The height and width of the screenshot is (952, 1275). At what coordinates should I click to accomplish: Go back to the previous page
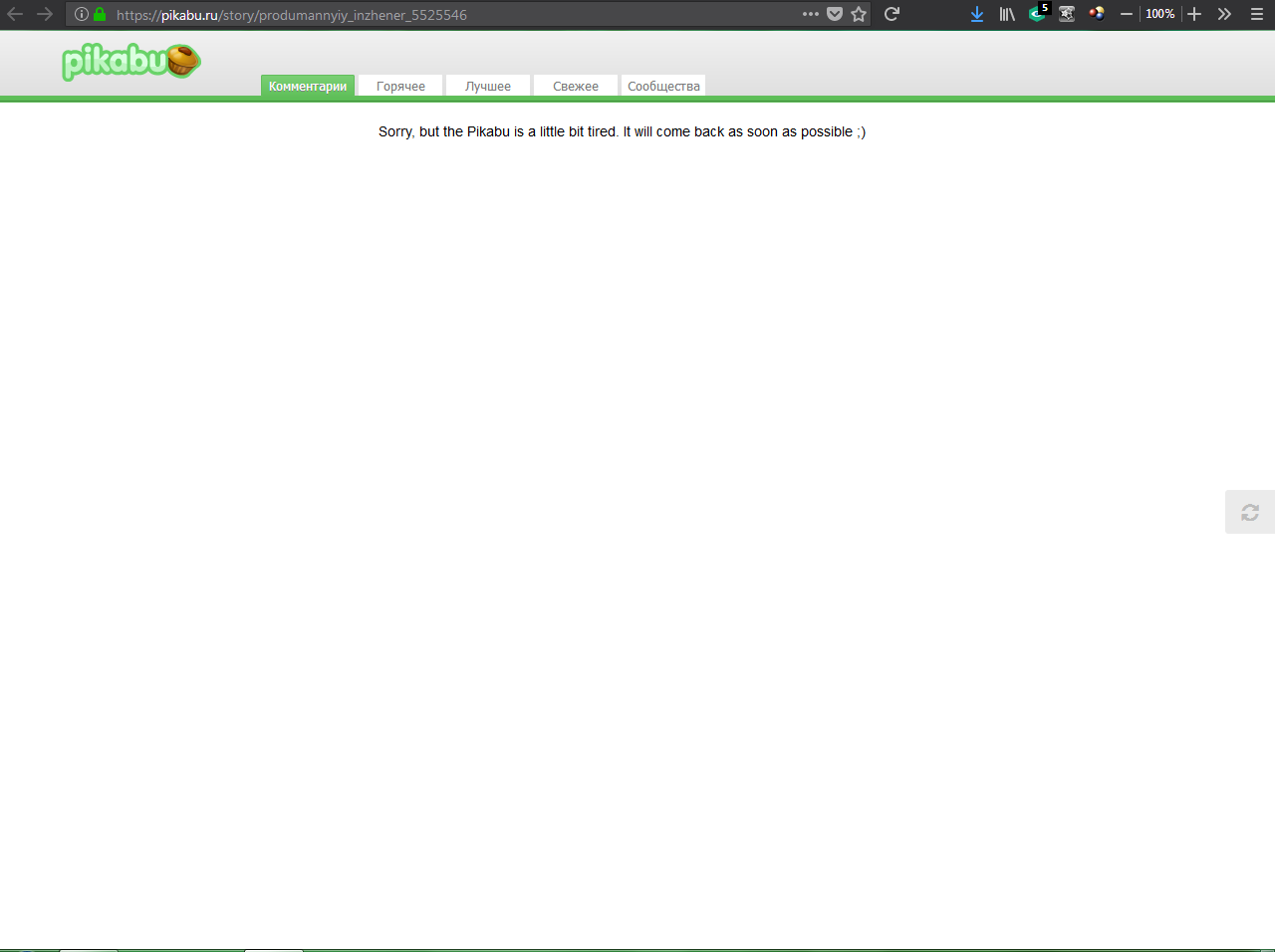[x=15, y=14]
